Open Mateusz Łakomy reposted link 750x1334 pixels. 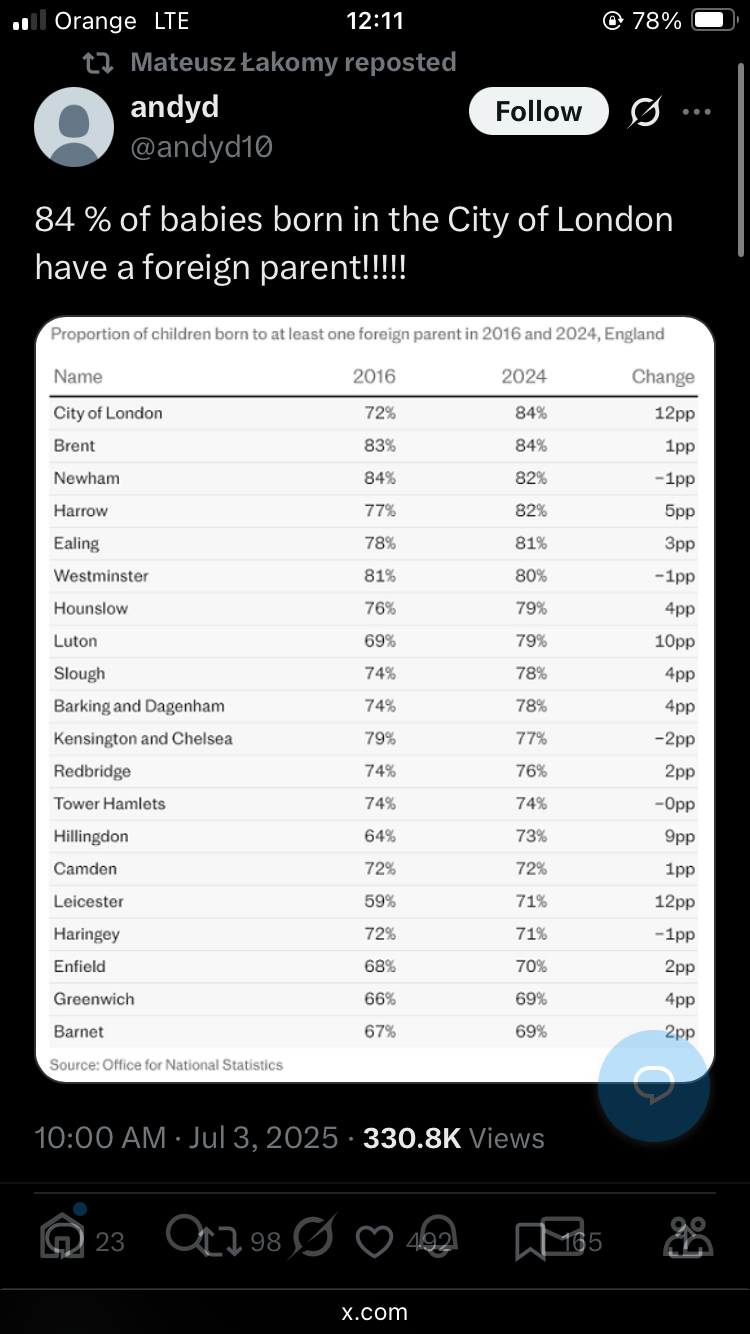click(292, 62)
